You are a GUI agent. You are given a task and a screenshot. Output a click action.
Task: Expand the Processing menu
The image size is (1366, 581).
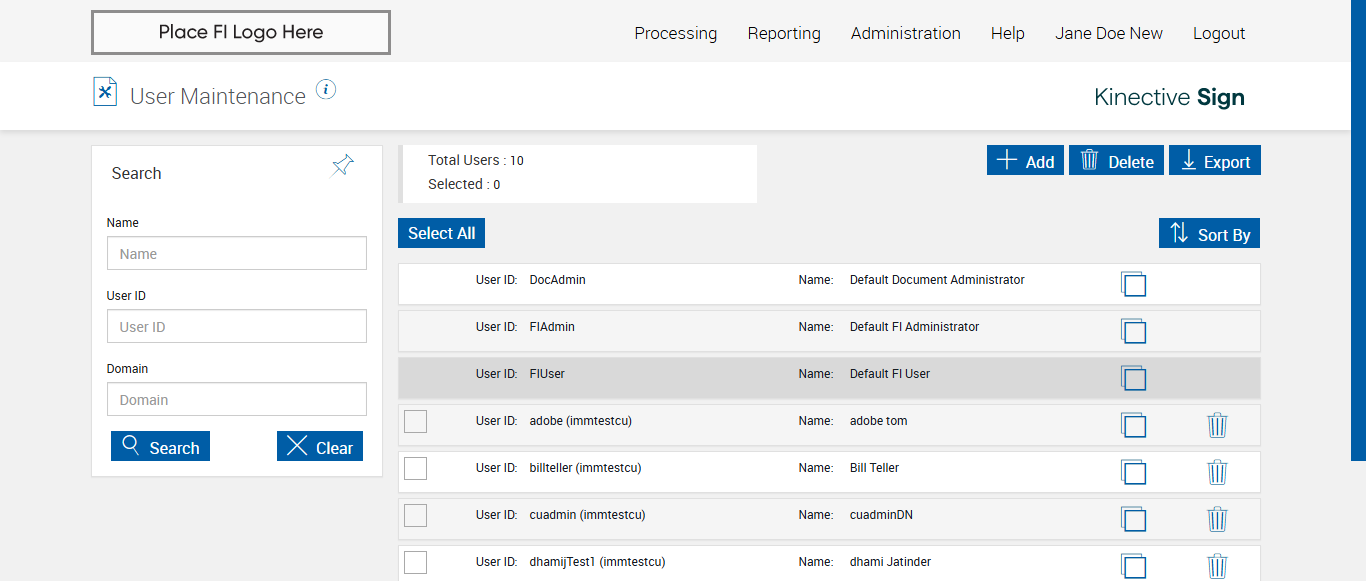point(675,33)
